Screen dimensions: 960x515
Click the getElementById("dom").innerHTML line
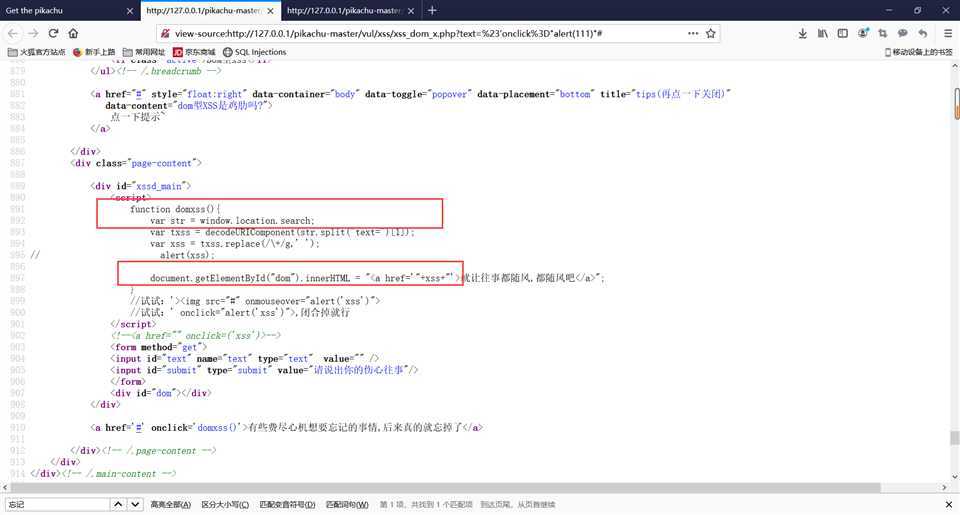[x=377, y=278]
